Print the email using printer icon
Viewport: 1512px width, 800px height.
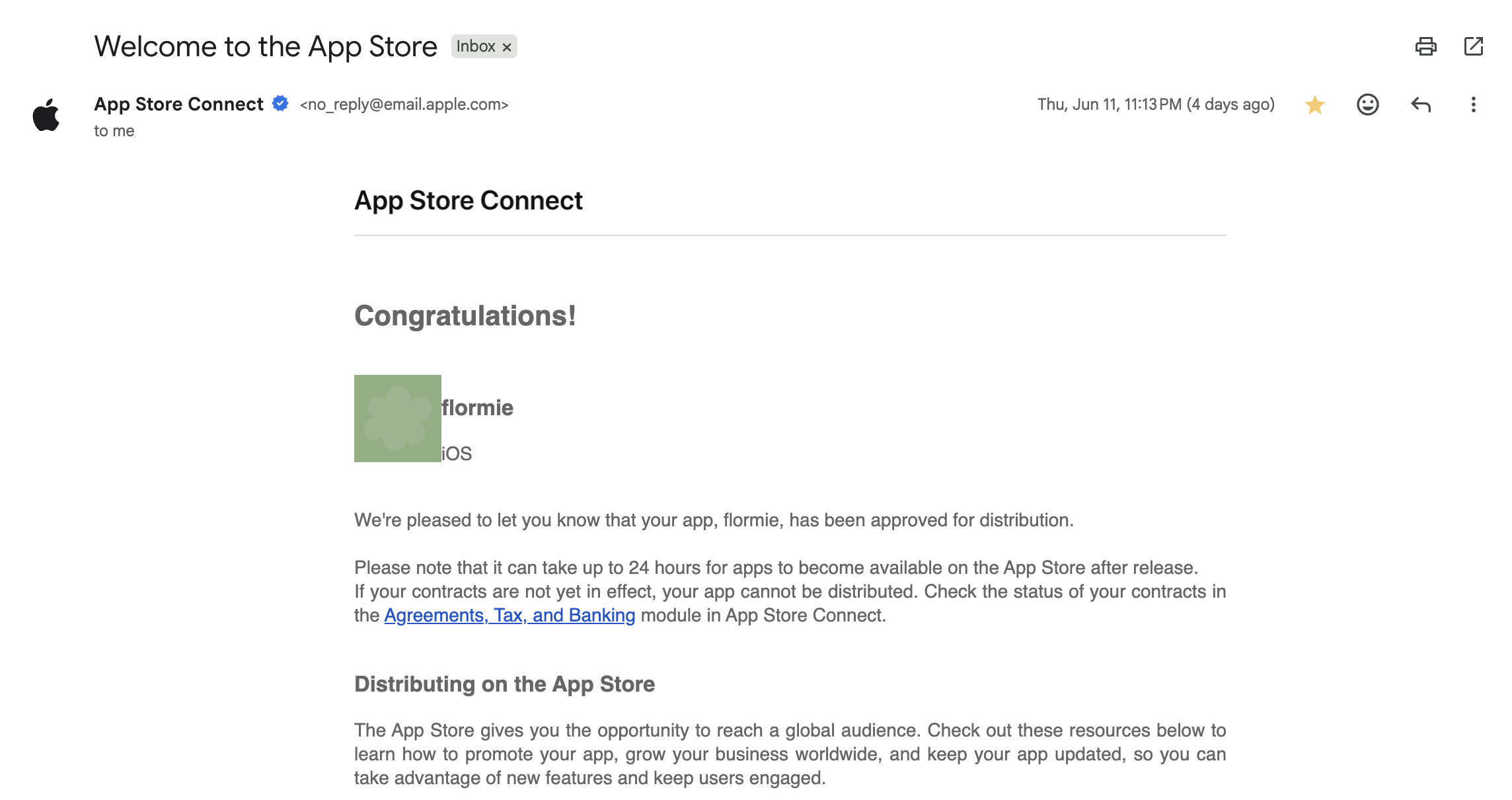(1425, 46)
